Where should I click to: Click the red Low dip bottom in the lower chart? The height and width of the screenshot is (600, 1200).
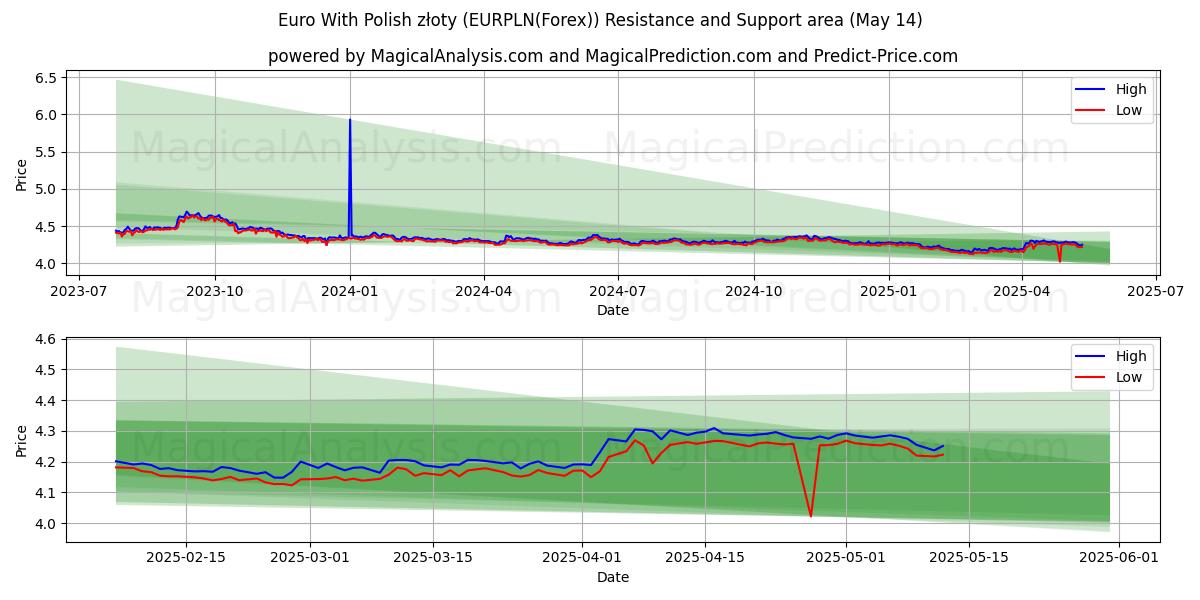tap(811, 516)
